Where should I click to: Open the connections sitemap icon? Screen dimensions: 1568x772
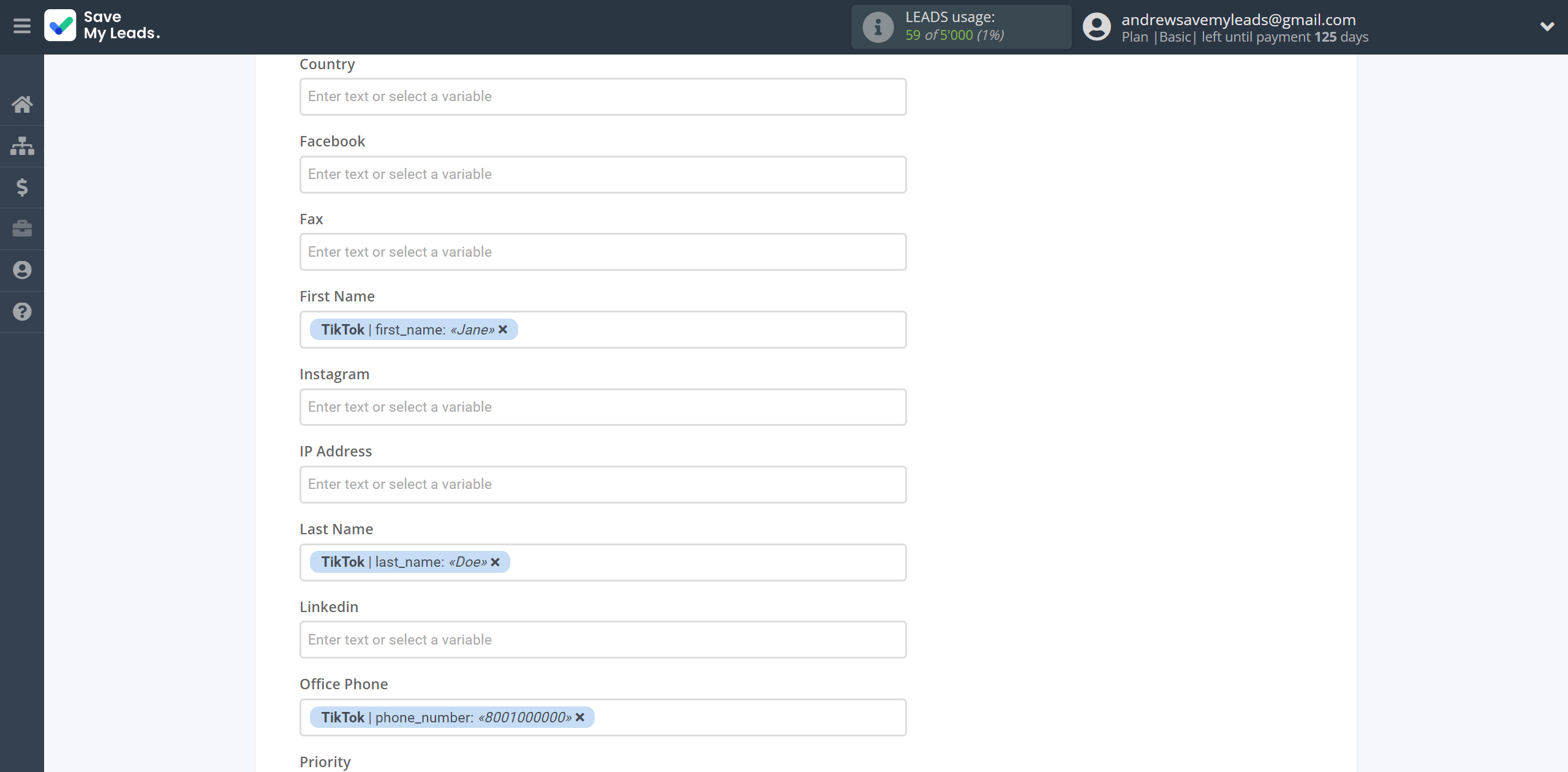(x=22, y=146)
